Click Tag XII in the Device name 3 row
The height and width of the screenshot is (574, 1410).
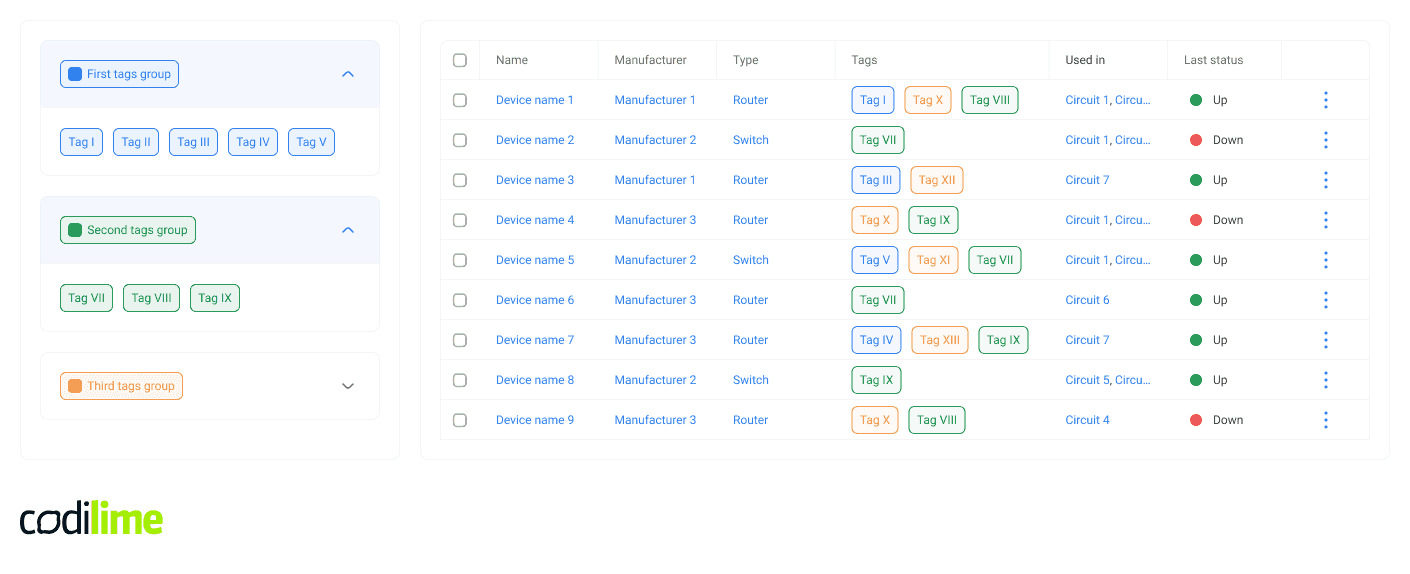(x=937, y=180)
